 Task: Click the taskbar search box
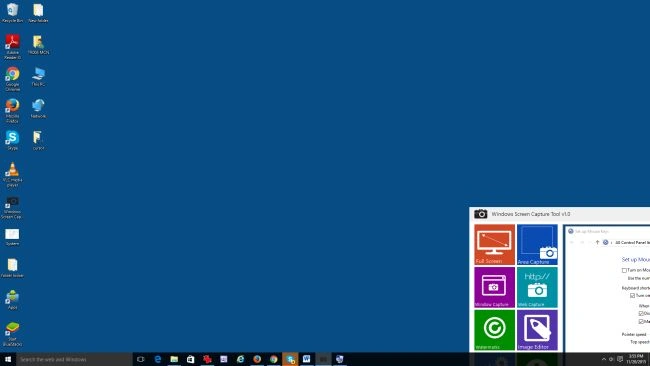(75, 359)
